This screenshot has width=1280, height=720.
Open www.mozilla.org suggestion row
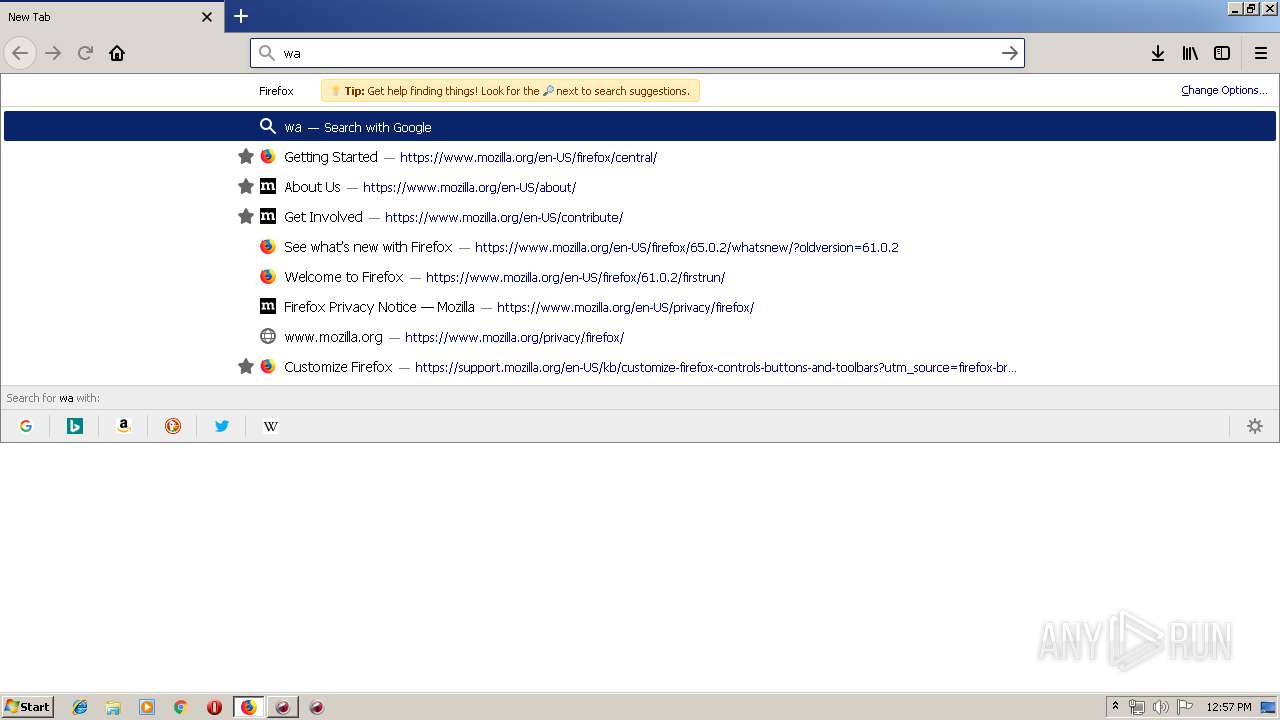click(x=640, y=337)
